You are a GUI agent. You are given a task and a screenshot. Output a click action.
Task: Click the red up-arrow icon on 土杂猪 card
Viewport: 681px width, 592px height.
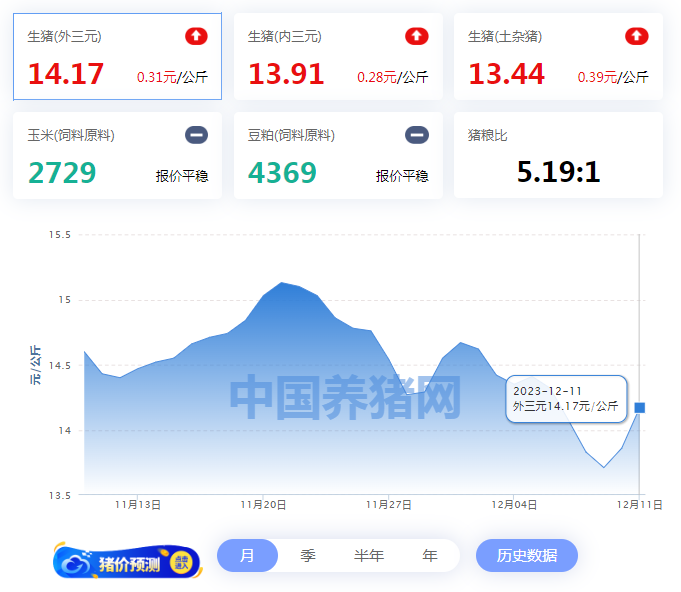click(x=637, y=36)
